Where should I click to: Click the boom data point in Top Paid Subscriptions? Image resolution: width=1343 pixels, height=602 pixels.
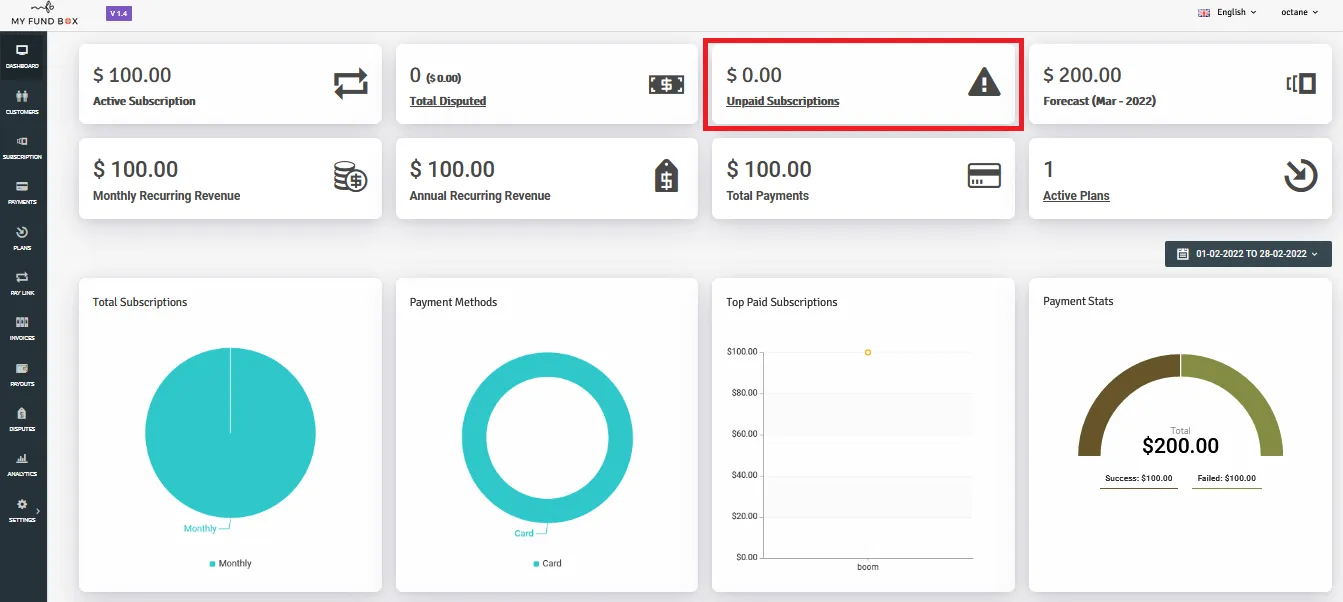click(868, 352)
